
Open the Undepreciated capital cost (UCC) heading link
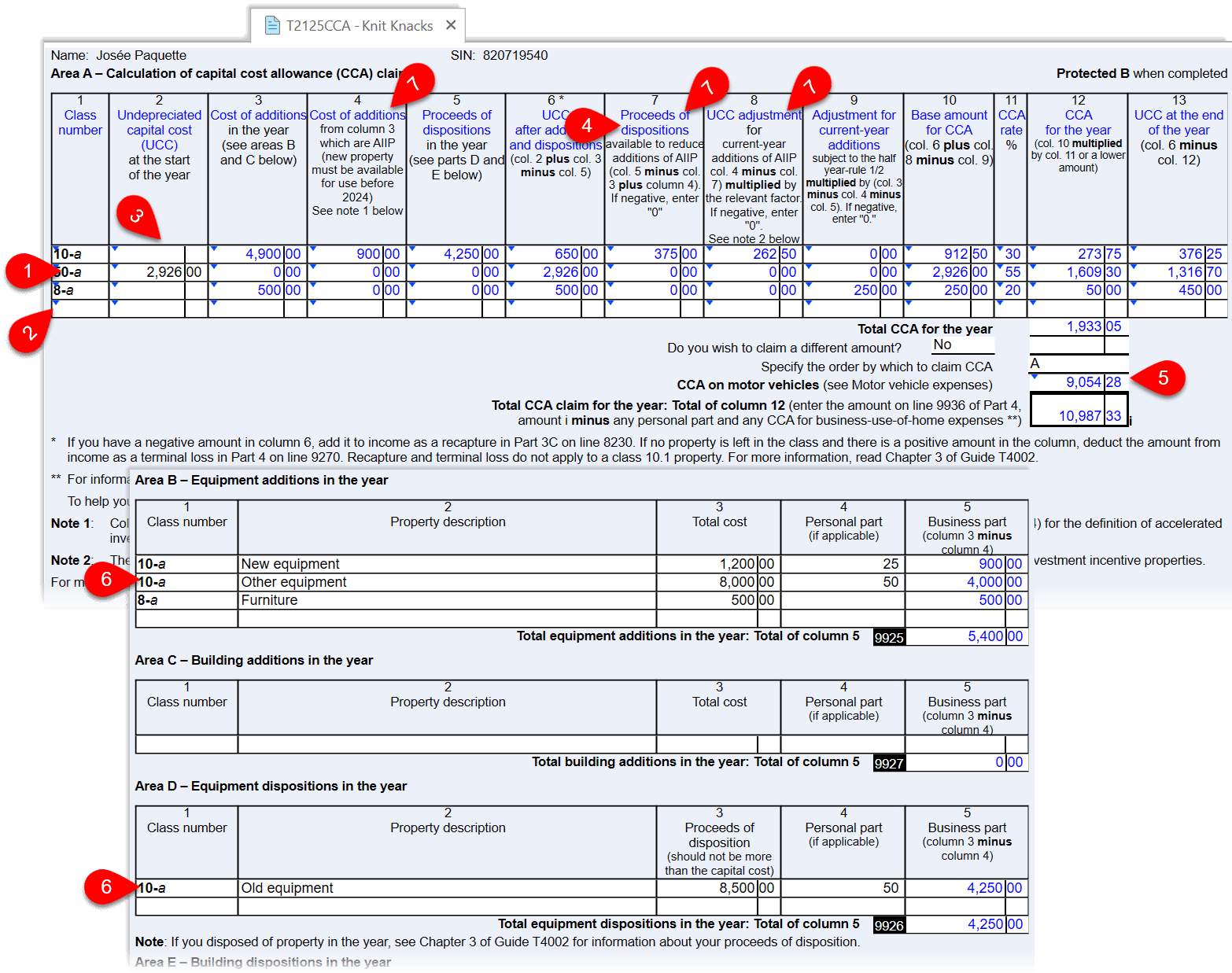click(159, 130)
